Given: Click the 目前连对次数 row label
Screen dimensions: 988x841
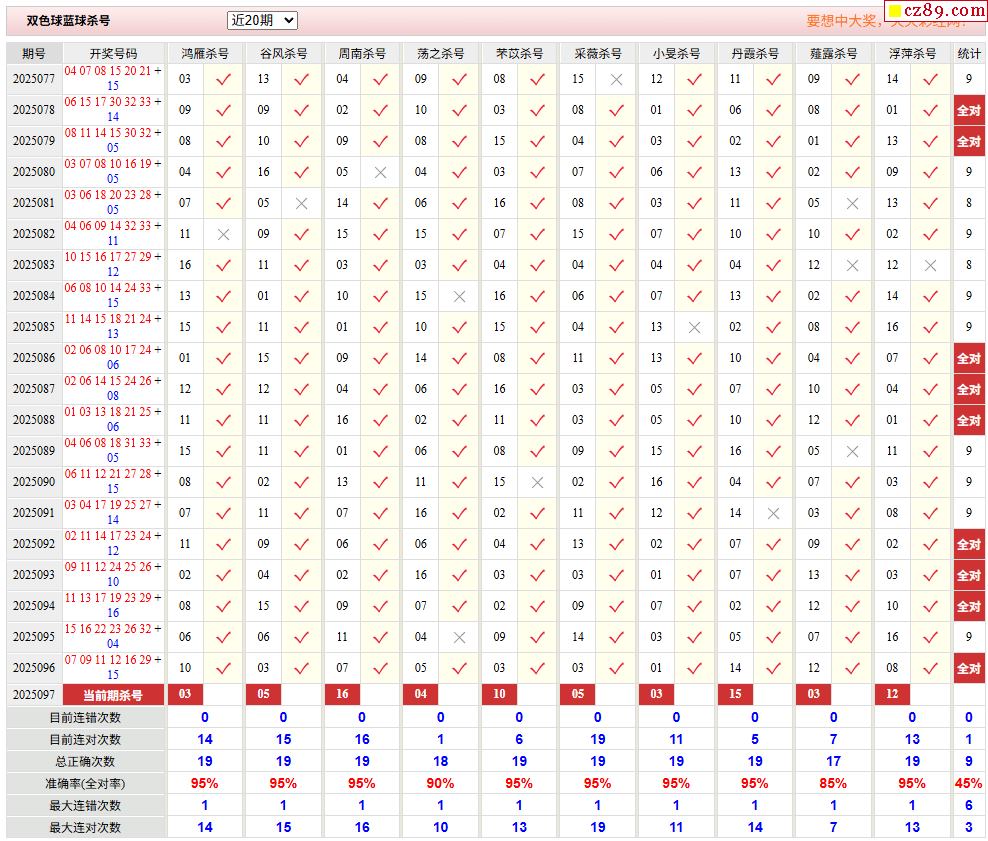Looking at the screenshot, I should tap(85, 740).
